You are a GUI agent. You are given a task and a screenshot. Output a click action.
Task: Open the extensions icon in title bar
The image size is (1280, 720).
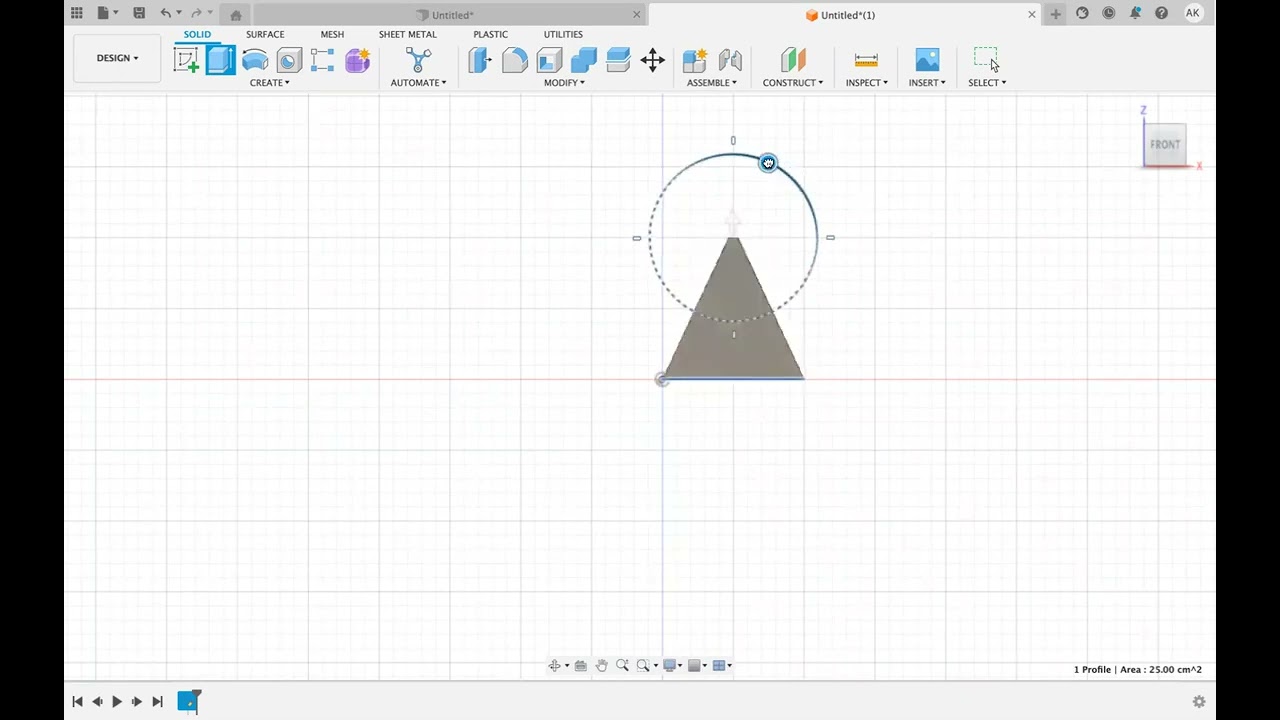[x=1082, y=14]
